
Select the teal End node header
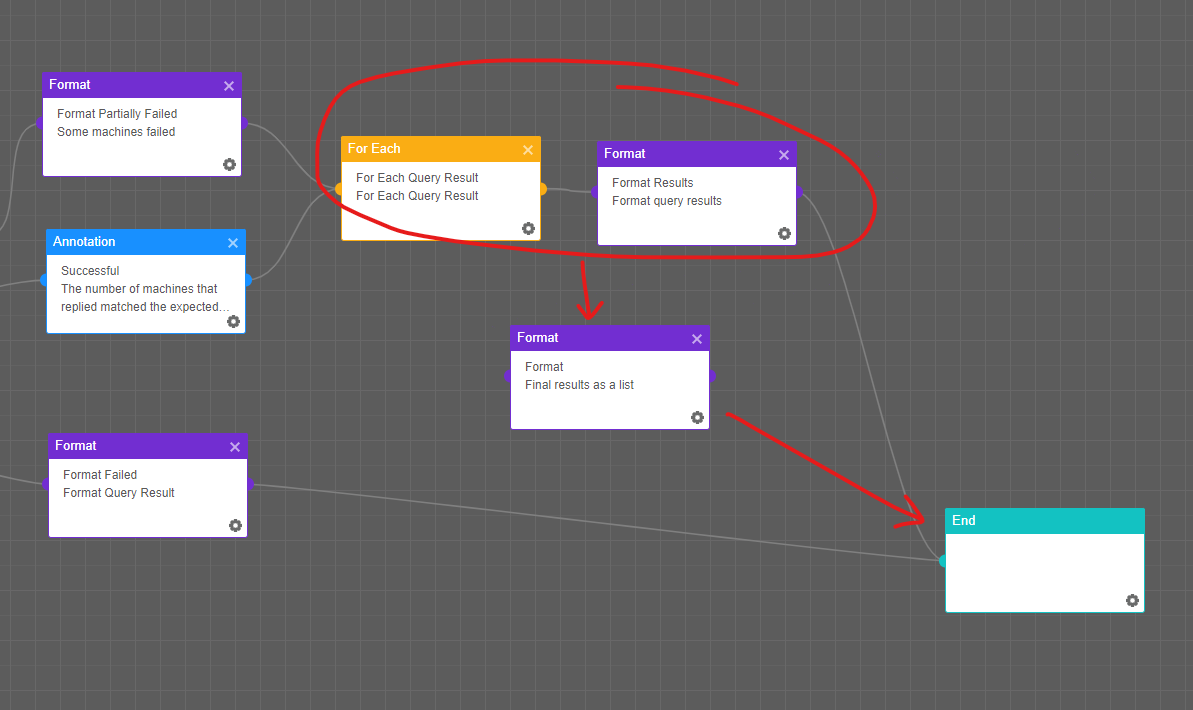1030,521
